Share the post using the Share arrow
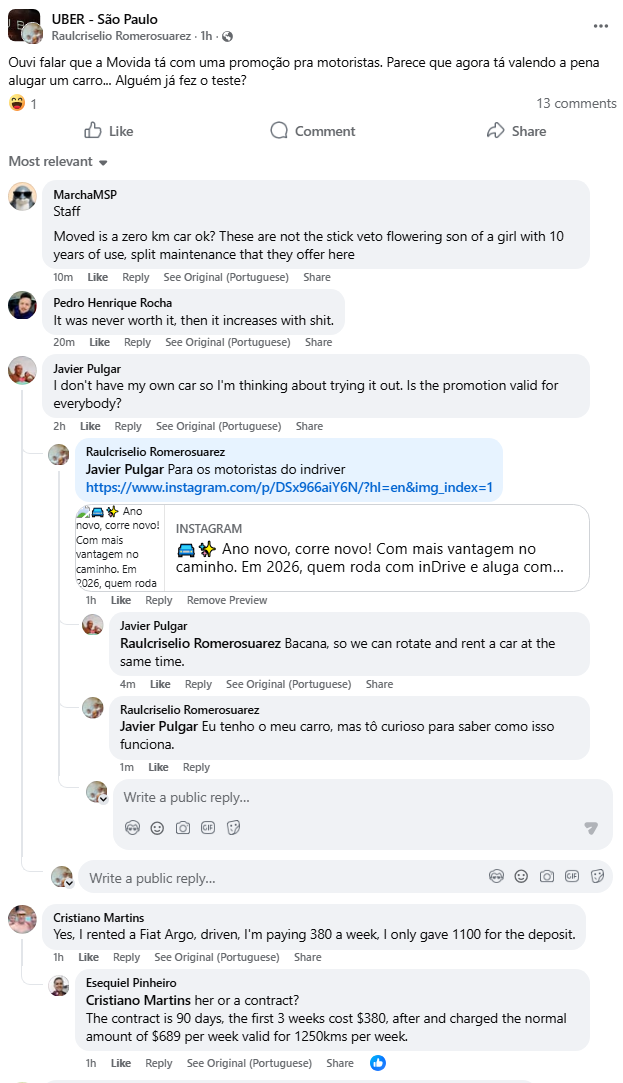623x1083 pixels. [x=516, y=131]
